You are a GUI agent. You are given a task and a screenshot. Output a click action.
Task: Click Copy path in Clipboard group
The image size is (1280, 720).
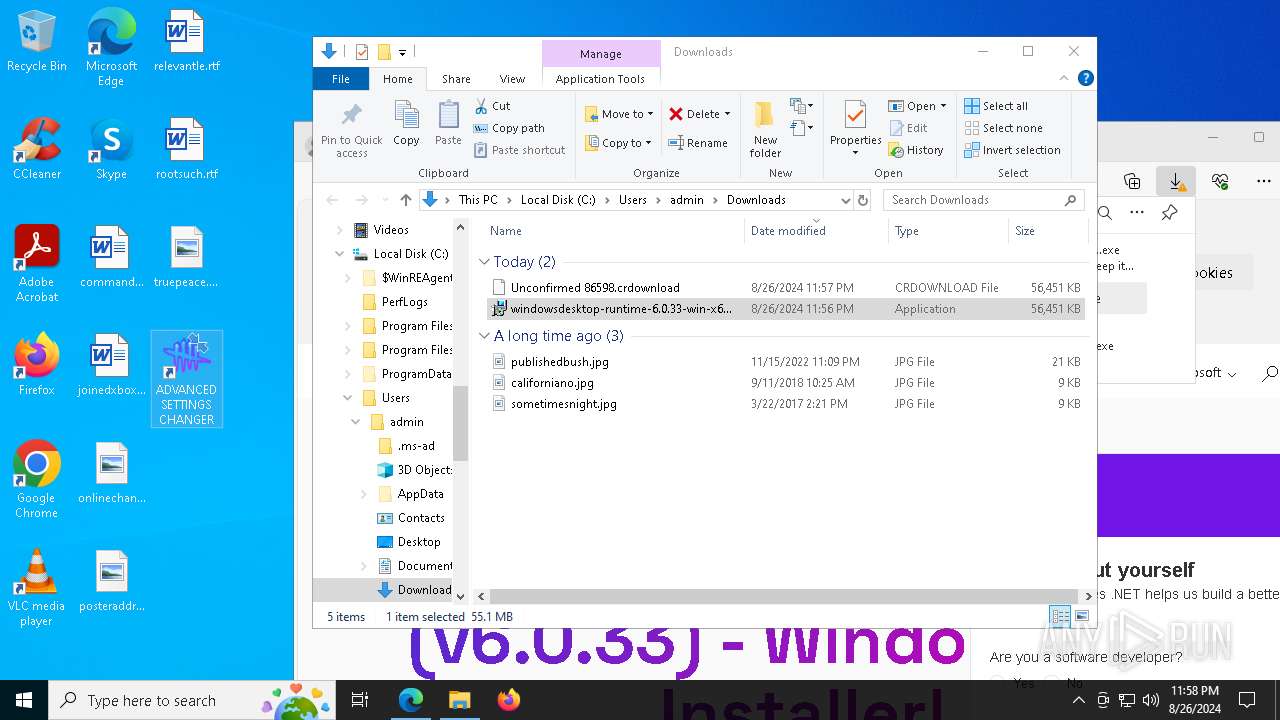[509, 128]
